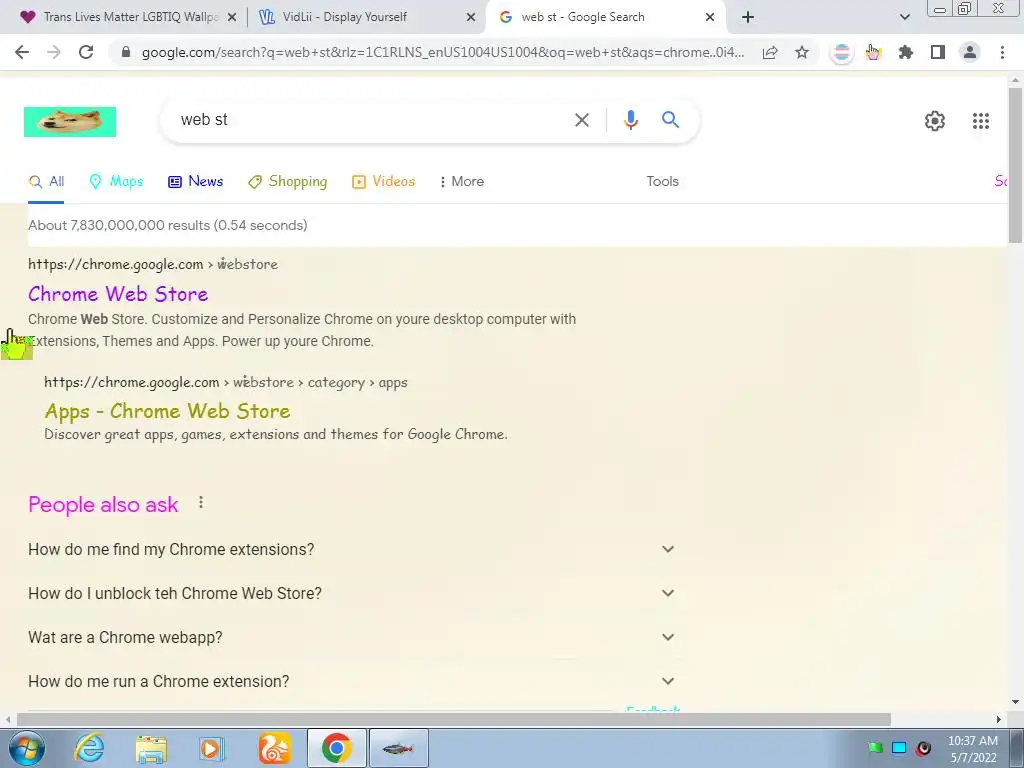Open the Extensions puzzle menu
The width and height of the screenshot is (1024, 768).
(905, 52)
